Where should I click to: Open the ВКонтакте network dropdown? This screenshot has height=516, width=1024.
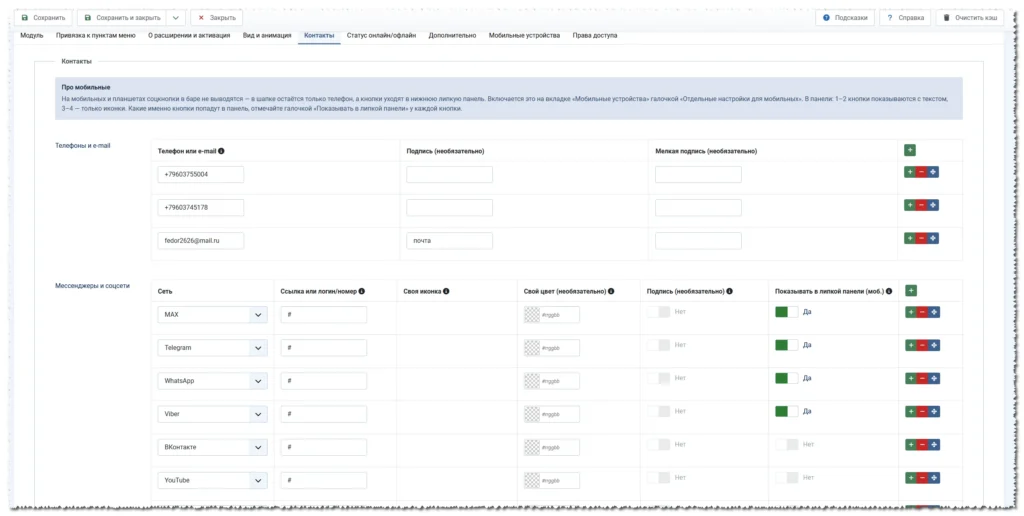tap(212, 447)
